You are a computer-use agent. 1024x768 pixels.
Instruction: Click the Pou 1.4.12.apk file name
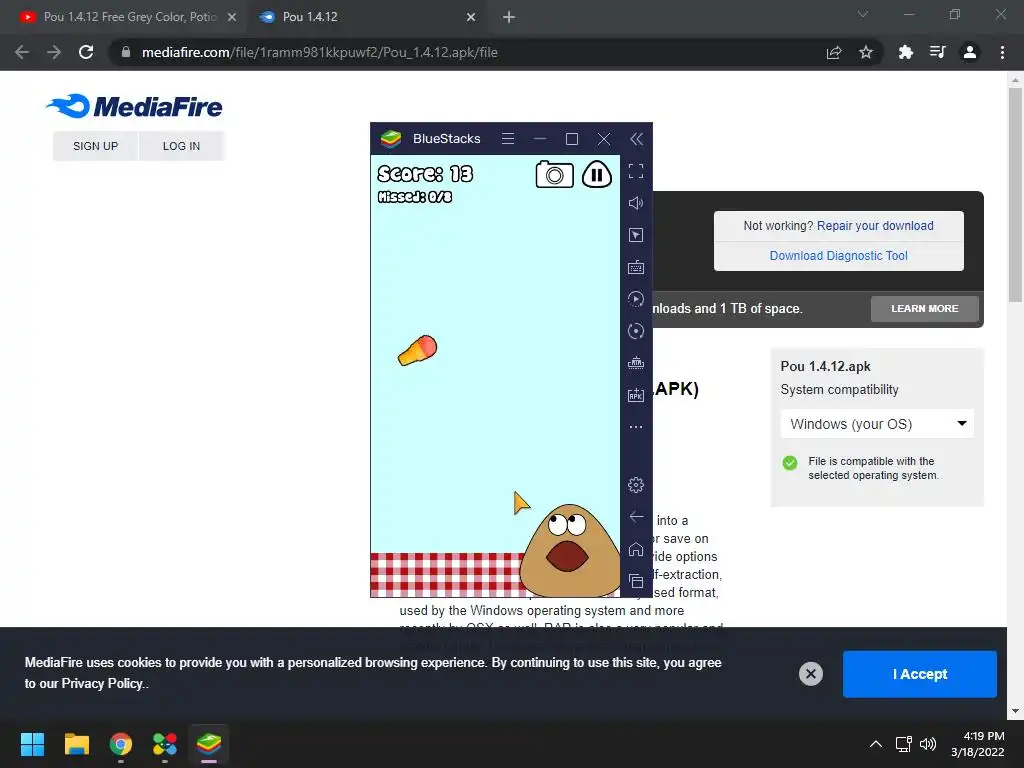point(825,366)
